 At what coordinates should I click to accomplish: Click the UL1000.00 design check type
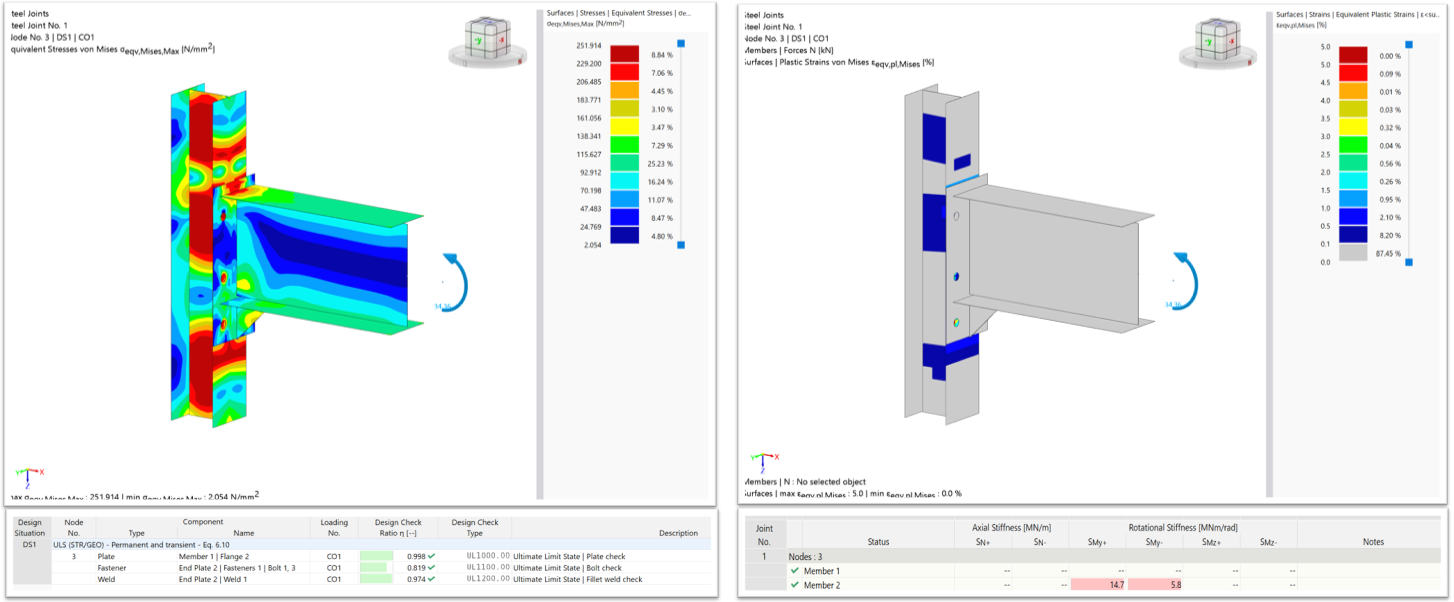click(488, 555)
